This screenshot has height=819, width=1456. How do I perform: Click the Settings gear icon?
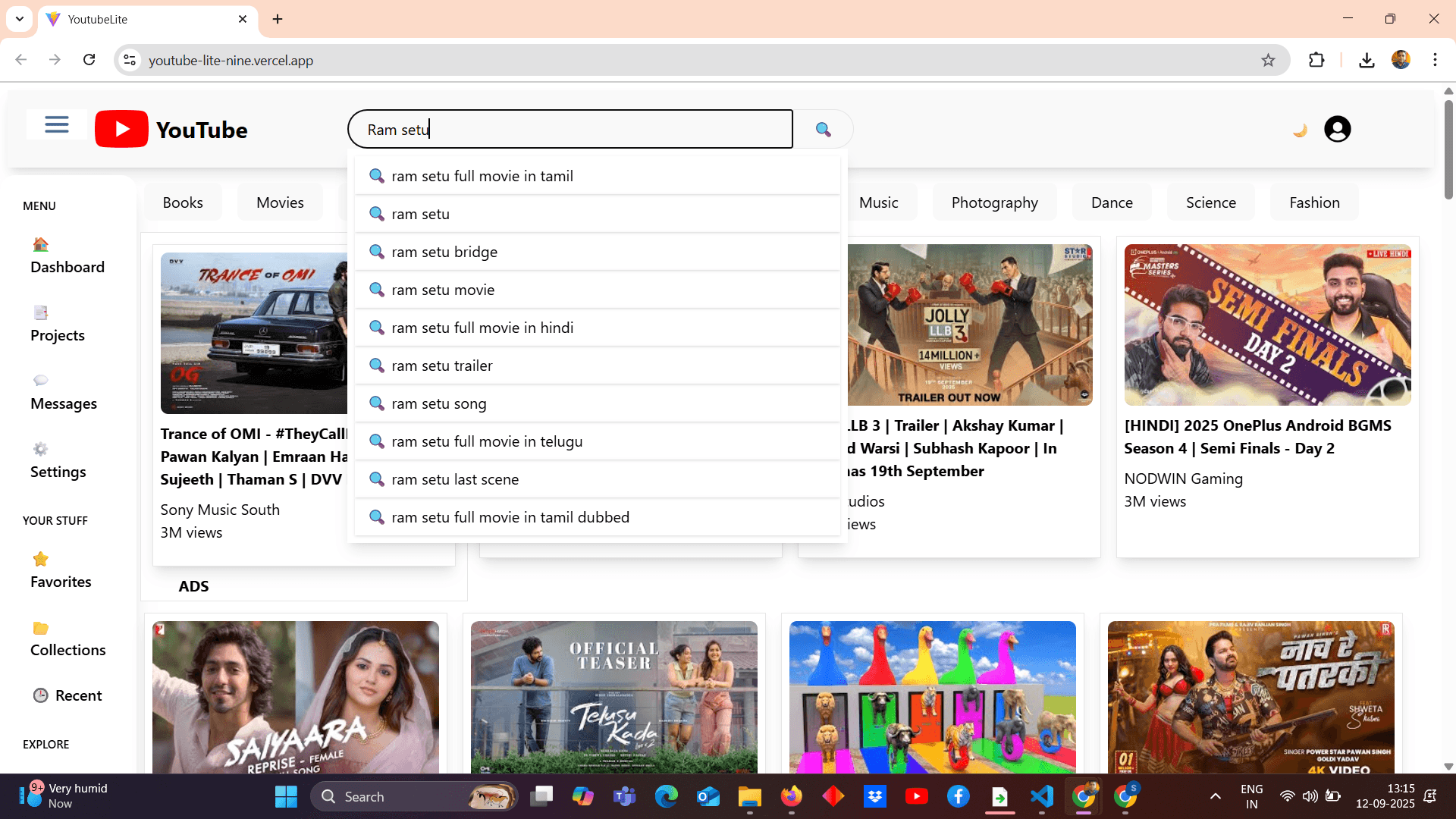(41, 449)
